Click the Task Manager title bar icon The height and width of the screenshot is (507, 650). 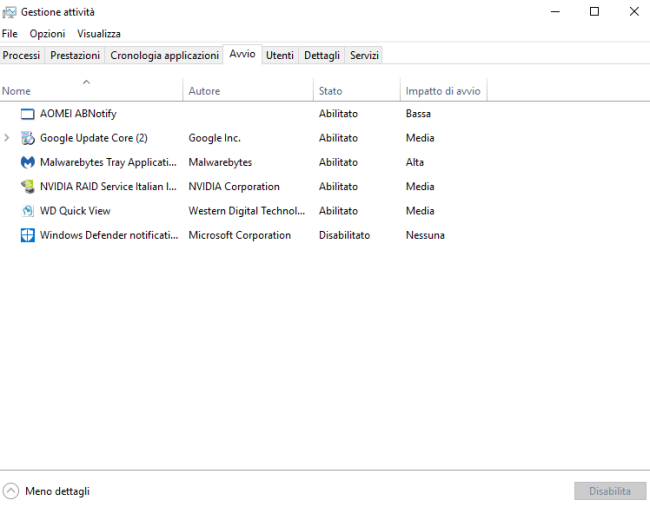click(9, 12)
